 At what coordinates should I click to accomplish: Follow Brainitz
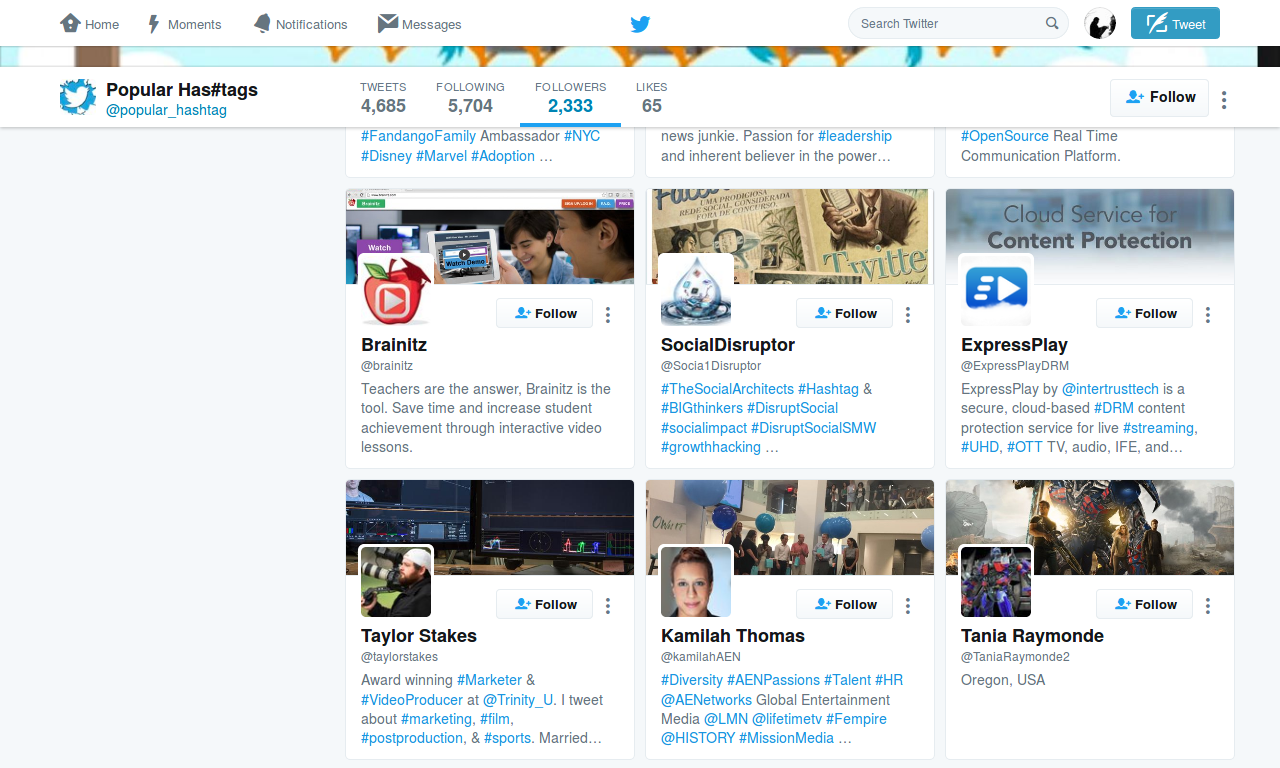coord(544,313)
